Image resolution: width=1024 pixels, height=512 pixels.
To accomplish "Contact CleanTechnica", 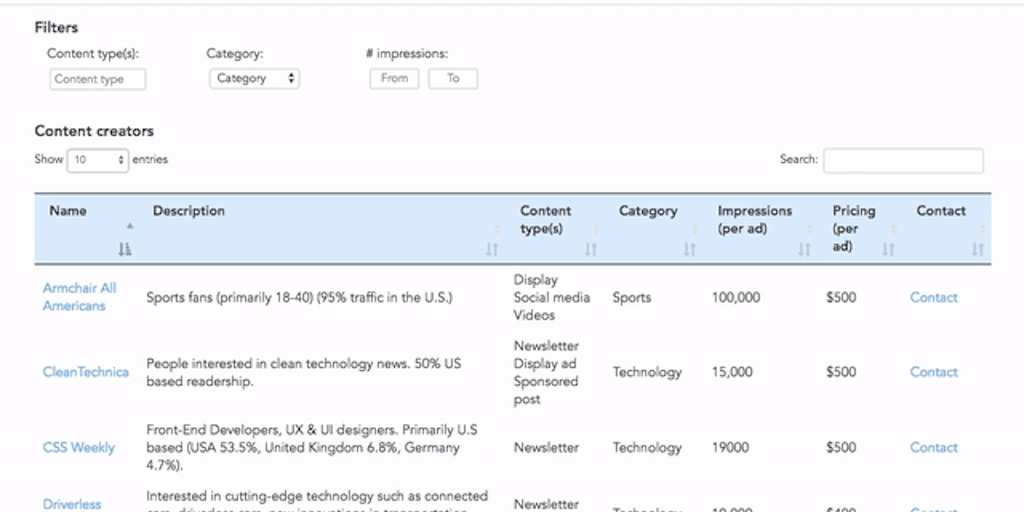I will 934,372.
